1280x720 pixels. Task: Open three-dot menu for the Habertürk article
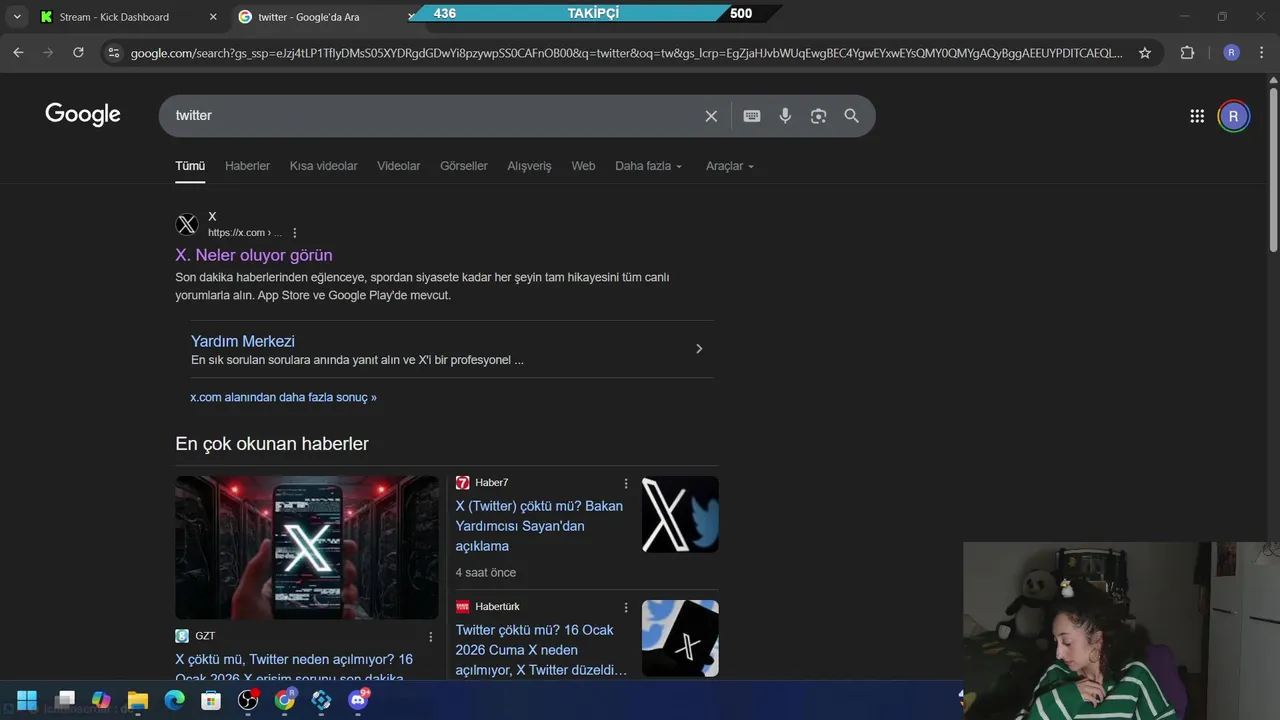point(626,607)
